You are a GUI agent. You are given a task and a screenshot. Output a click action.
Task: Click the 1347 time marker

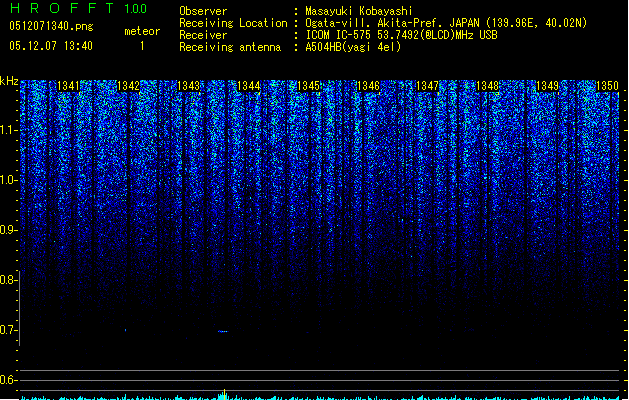point(428,86)
